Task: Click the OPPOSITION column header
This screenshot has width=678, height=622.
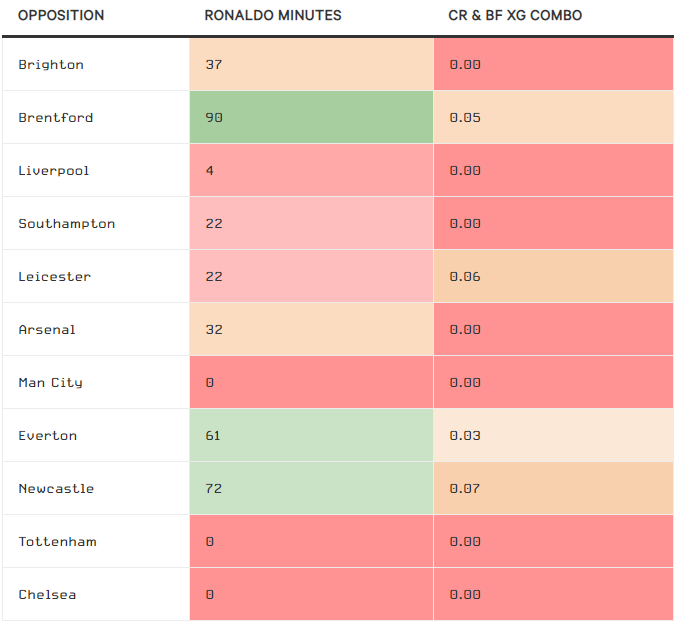Action: pos(61,16)
